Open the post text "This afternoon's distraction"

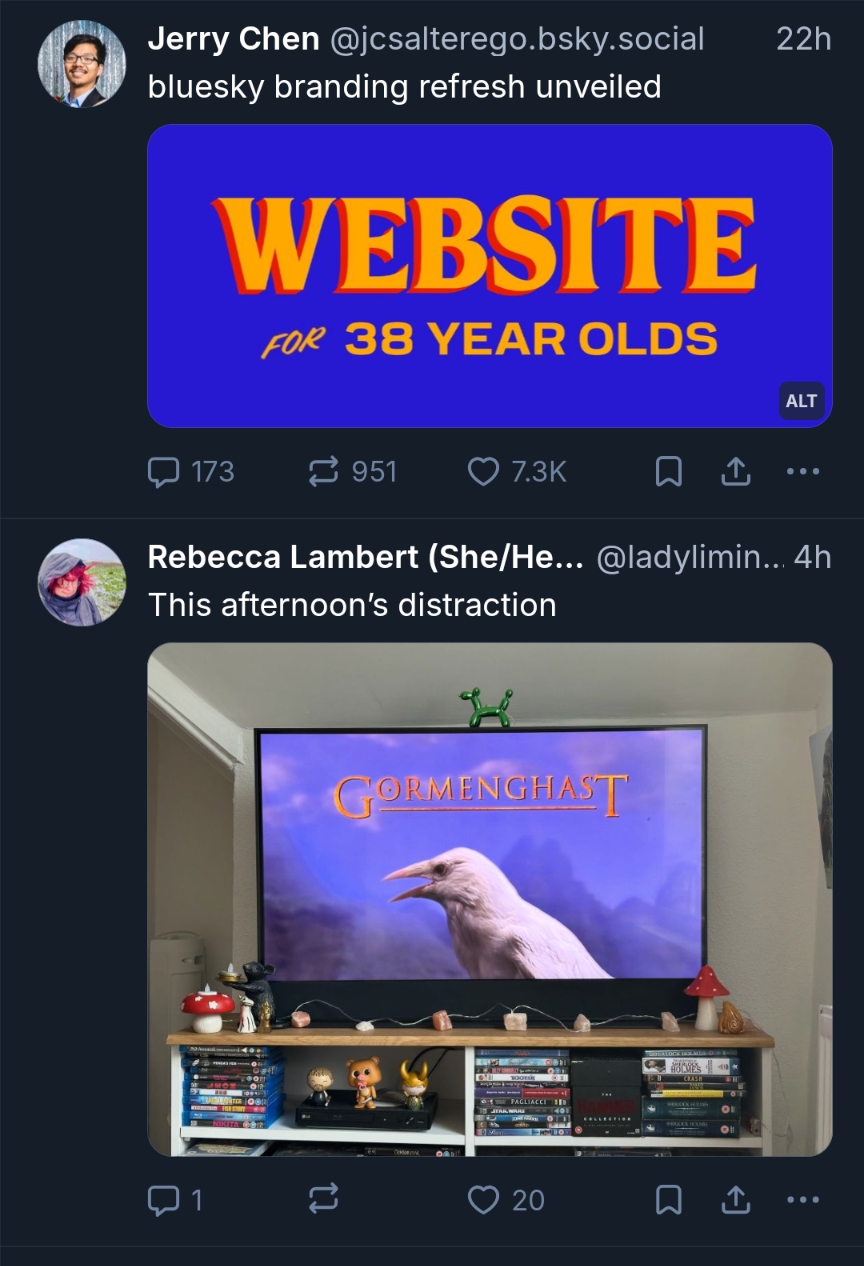coord(352,605)
